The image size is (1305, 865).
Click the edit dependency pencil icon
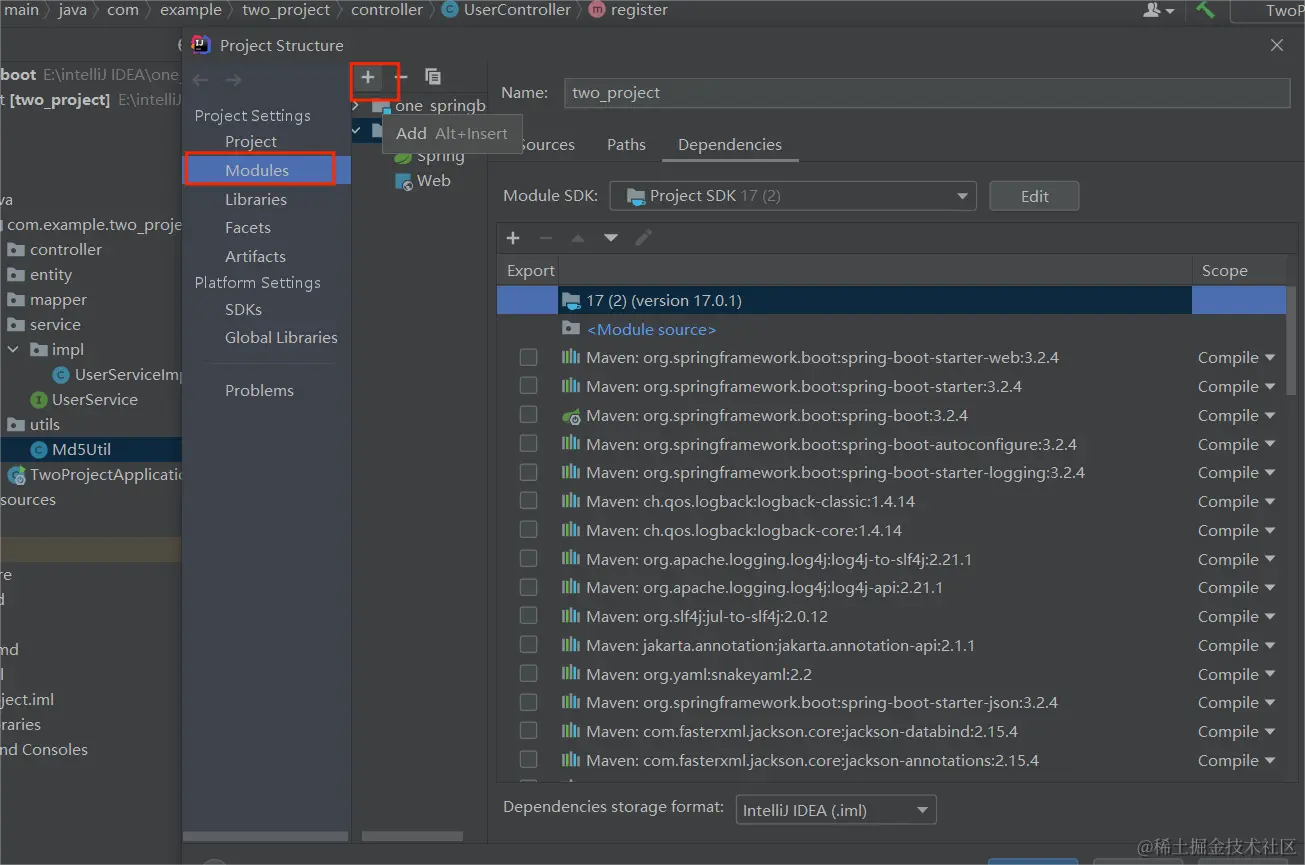coord(644,238)
